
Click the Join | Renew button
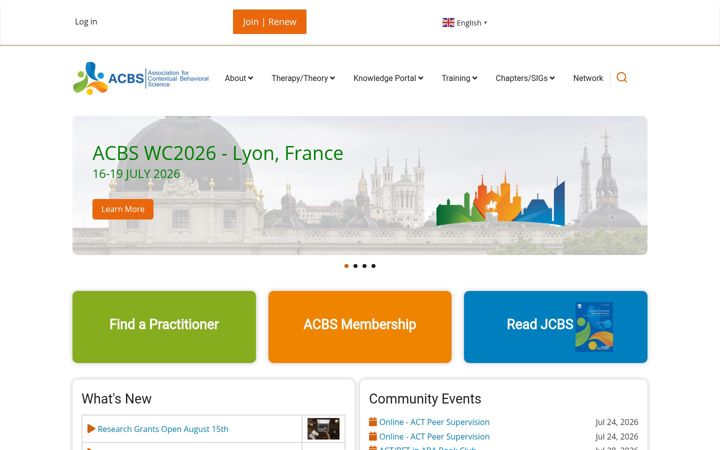270,22
